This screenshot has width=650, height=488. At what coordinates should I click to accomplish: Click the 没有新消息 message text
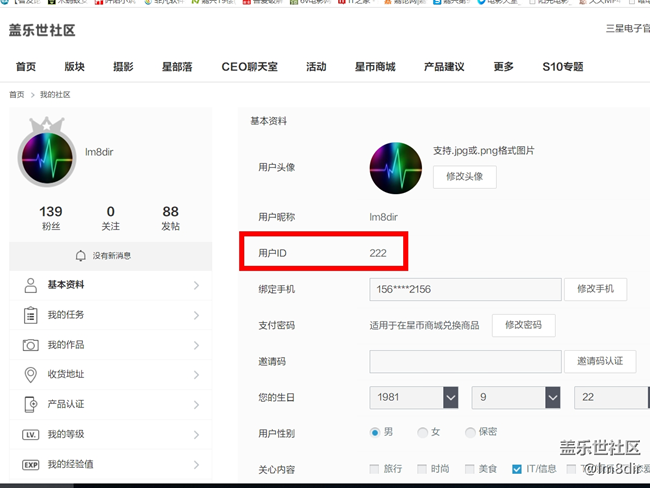112,256
